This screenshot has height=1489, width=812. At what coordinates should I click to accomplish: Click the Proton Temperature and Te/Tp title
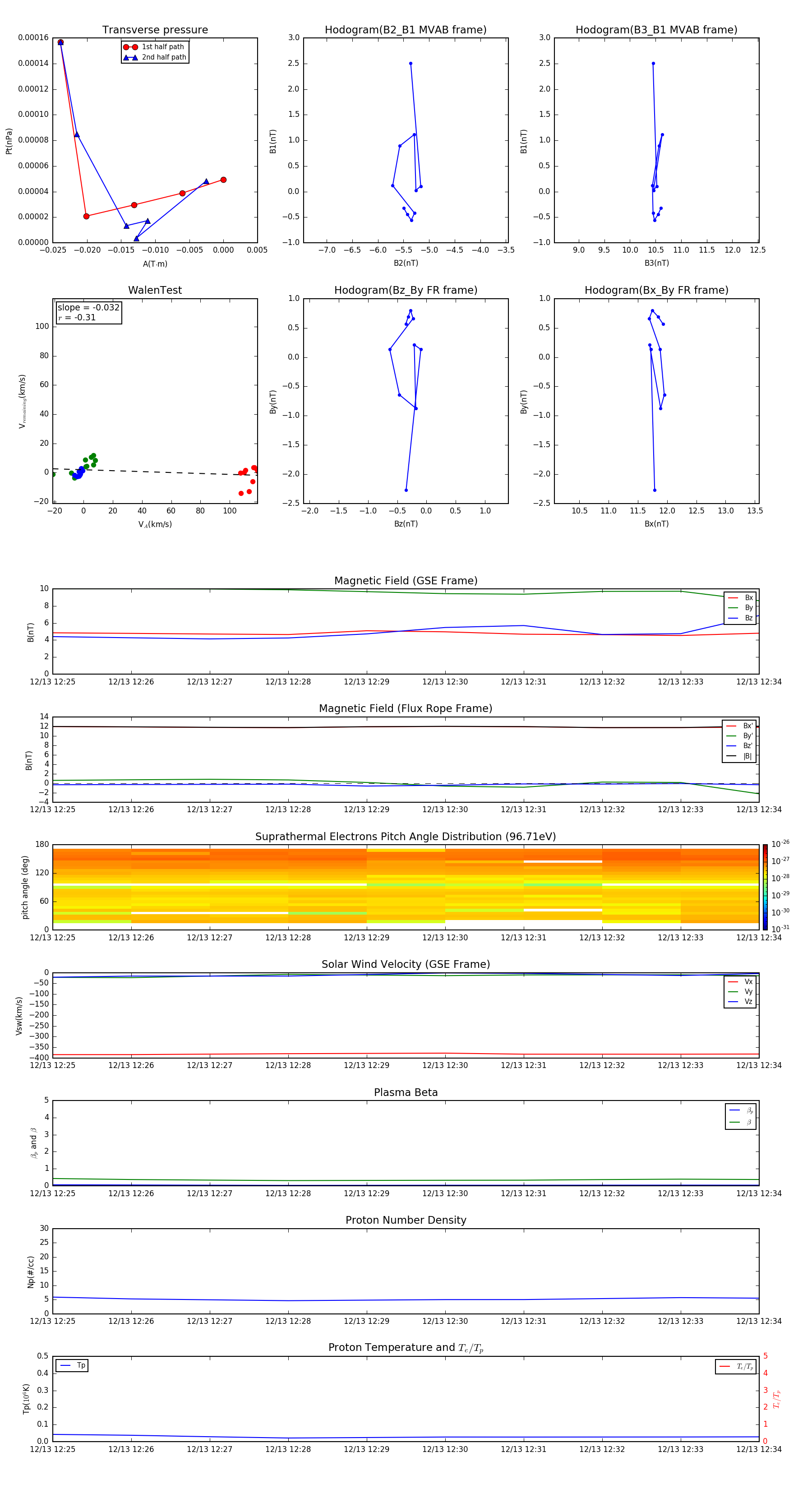pos(406,1348)
